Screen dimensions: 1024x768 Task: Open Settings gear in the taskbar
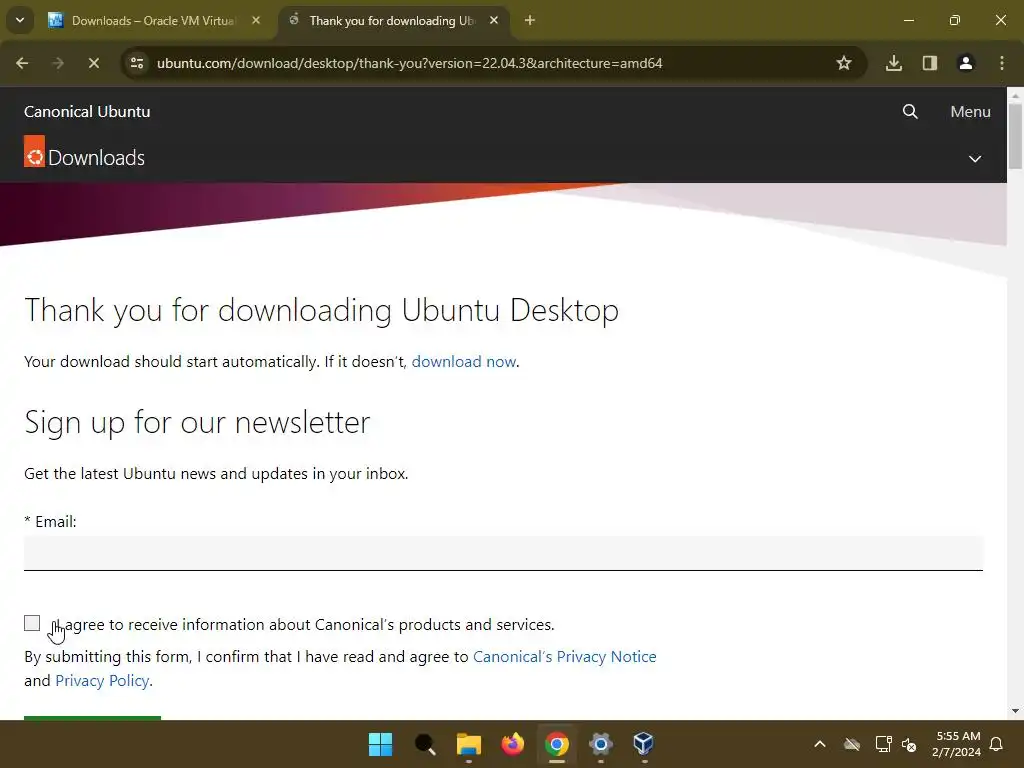(x=601, y=744)
